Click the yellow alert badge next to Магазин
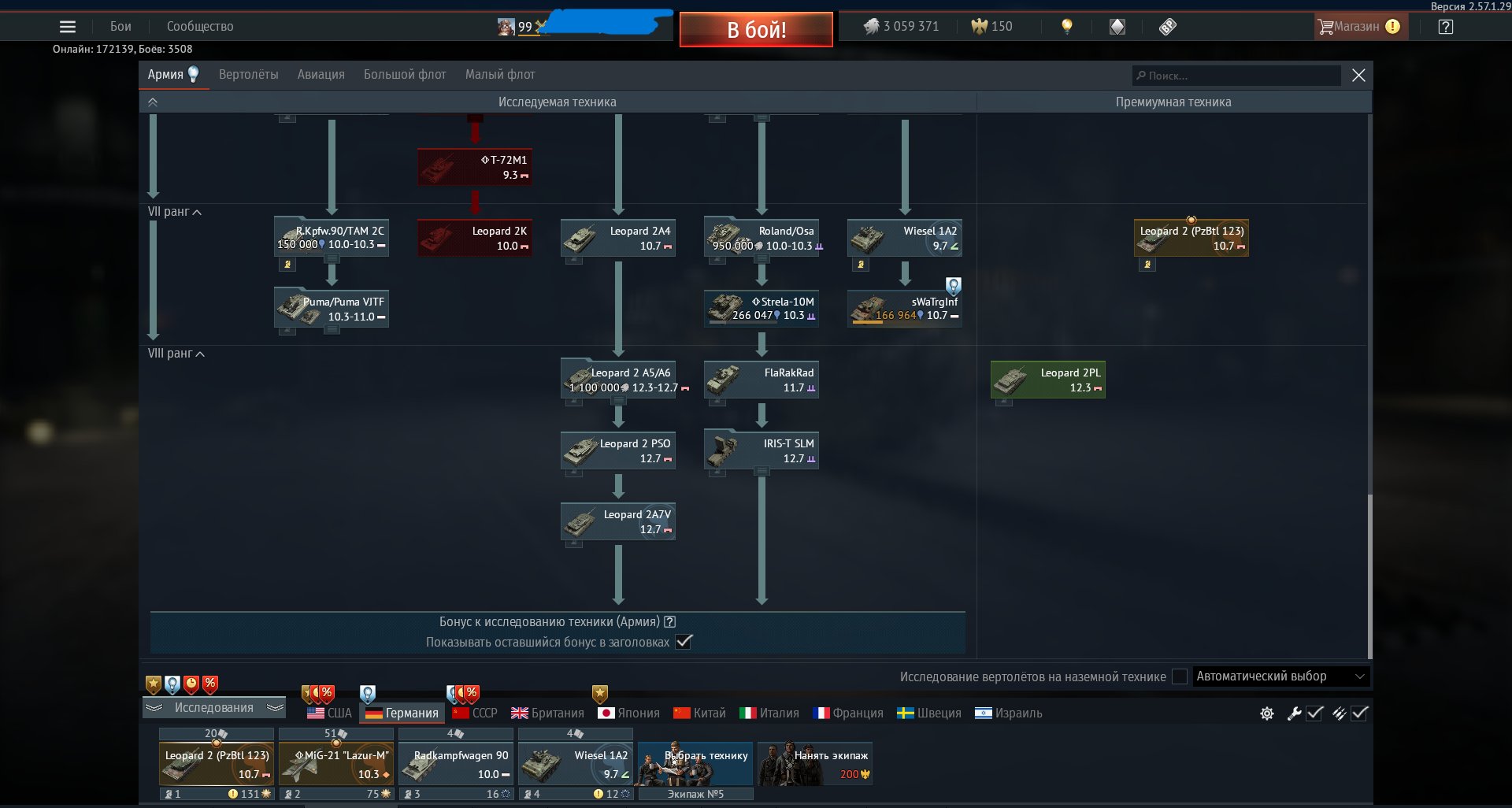The height and width of the screenshot is (808, 1512). tap(1392, 26)
